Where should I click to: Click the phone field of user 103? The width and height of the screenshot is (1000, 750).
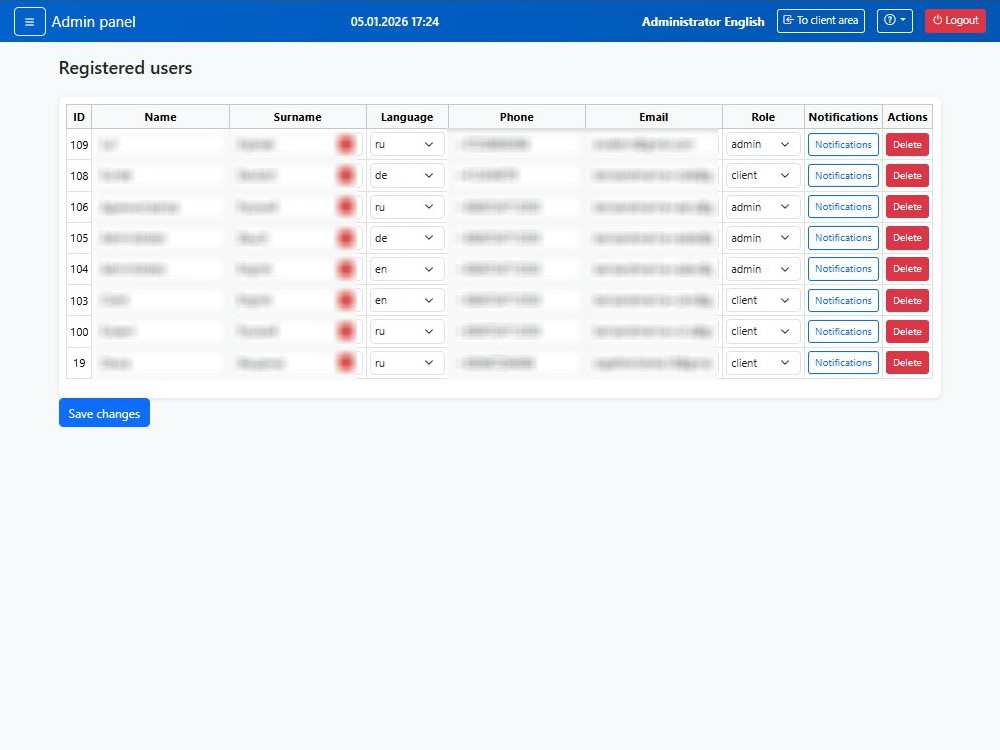(517, 300)
